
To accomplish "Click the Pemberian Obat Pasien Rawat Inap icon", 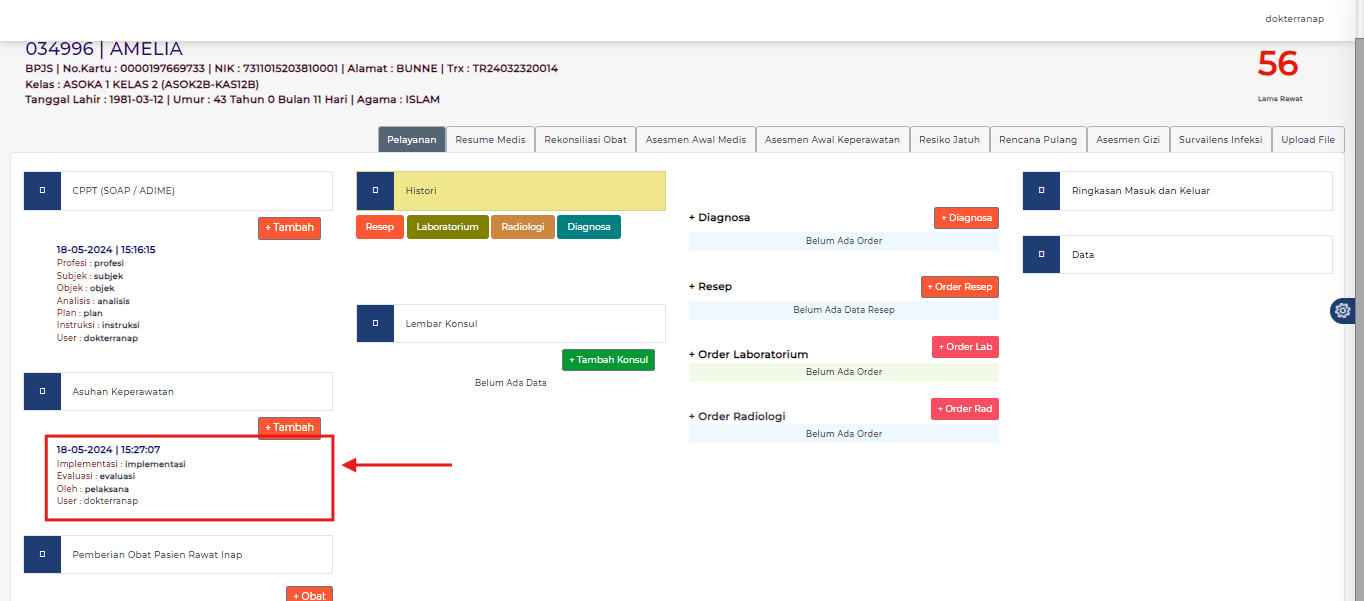I will 42,554.
